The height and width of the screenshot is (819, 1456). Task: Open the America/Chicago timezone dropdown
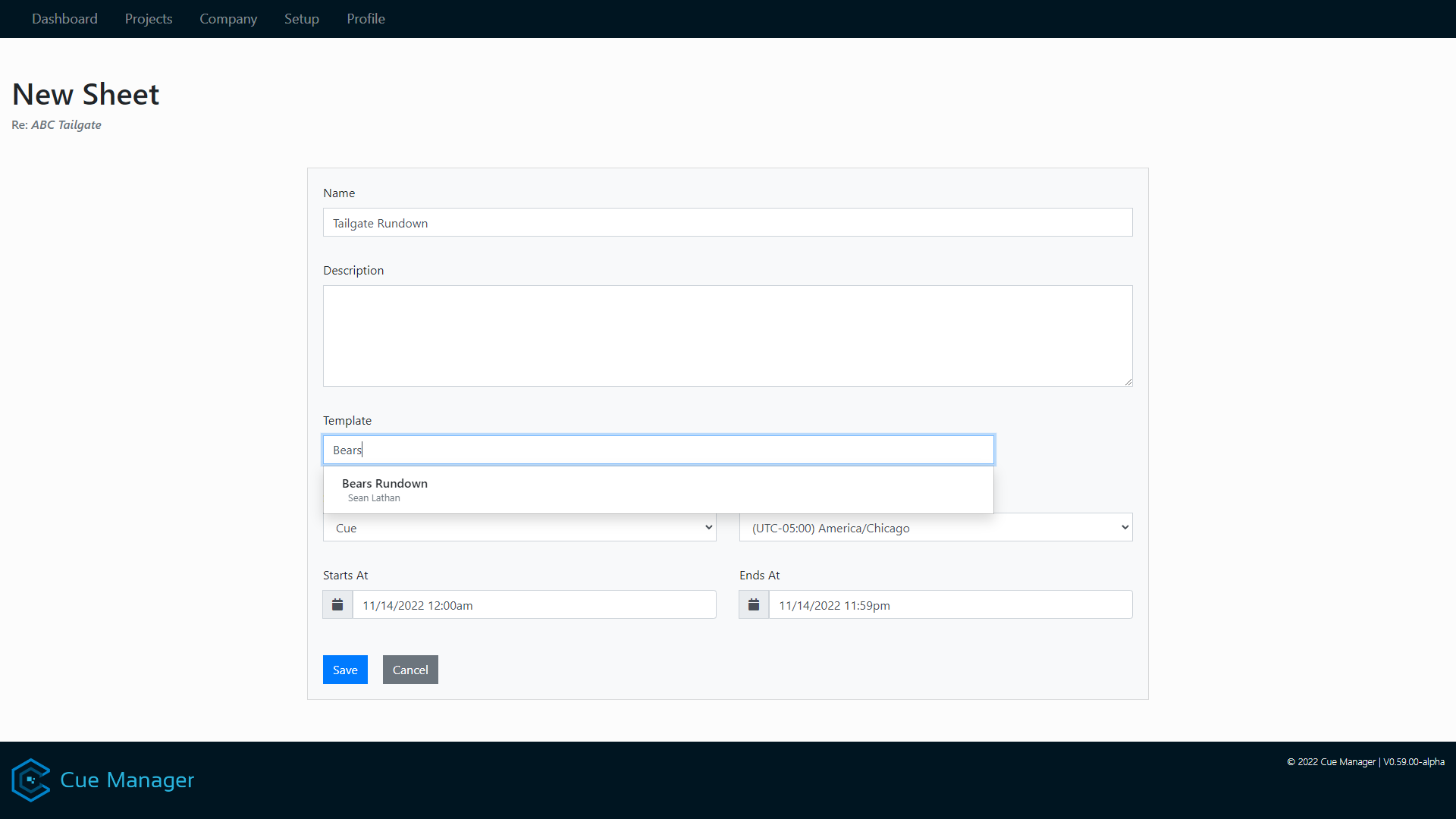pyautogui.click(x=935, y=527)
